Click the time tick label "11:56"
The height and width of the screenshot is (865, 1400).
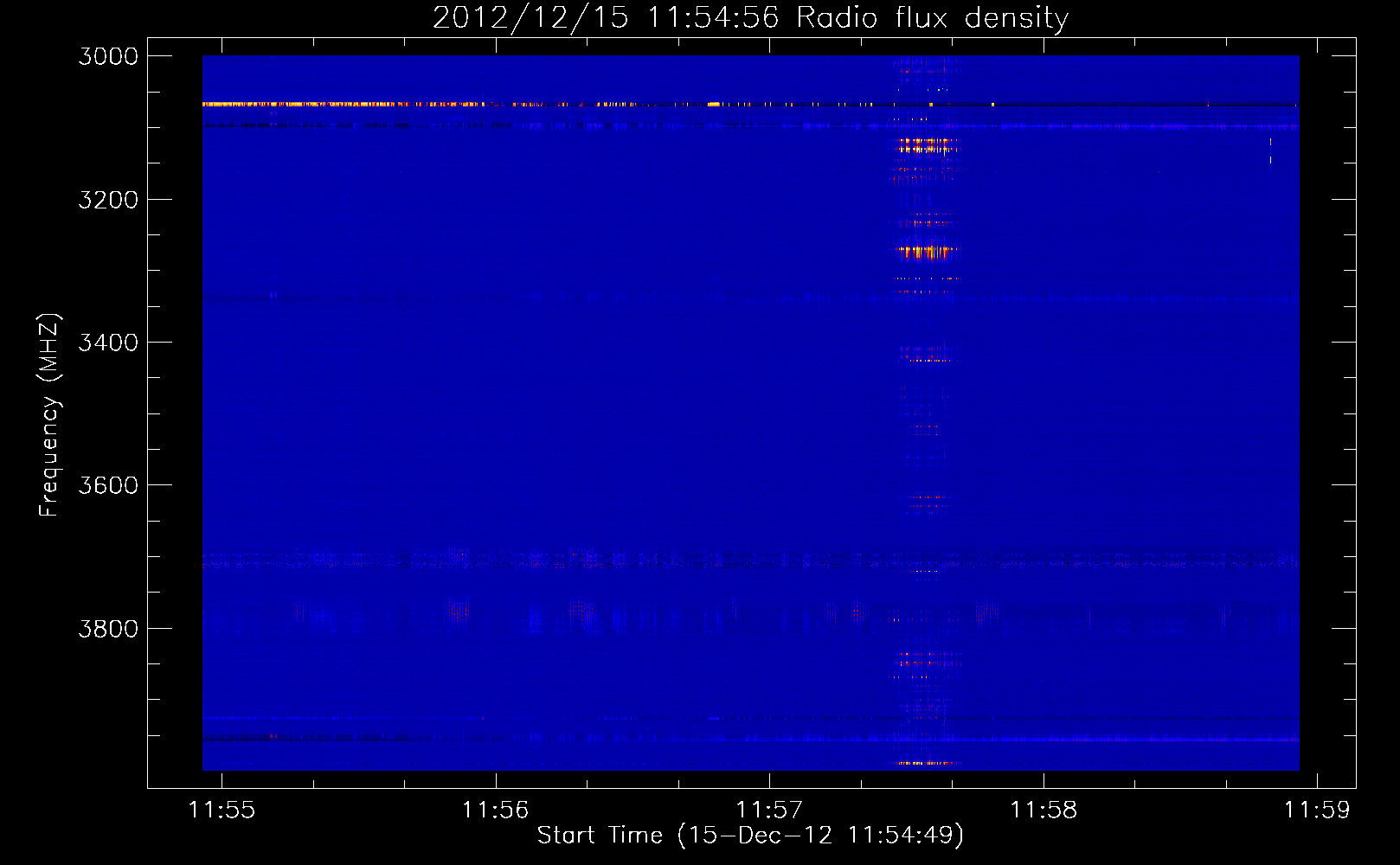pyautogui.click(x=496, y=811)
